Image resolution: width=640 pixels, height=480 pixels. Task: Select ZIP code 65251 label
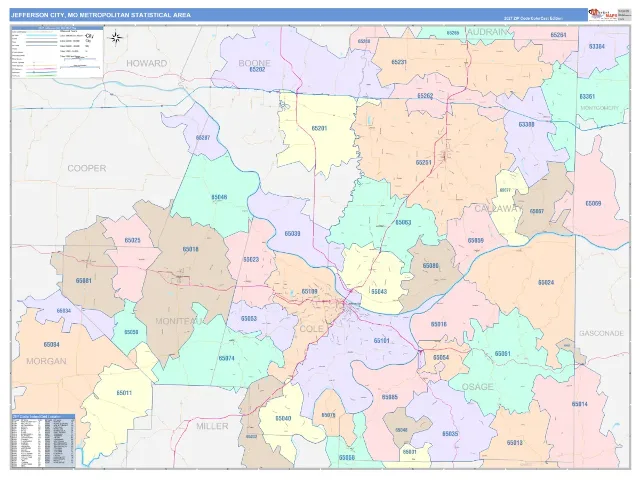(424, 162)
